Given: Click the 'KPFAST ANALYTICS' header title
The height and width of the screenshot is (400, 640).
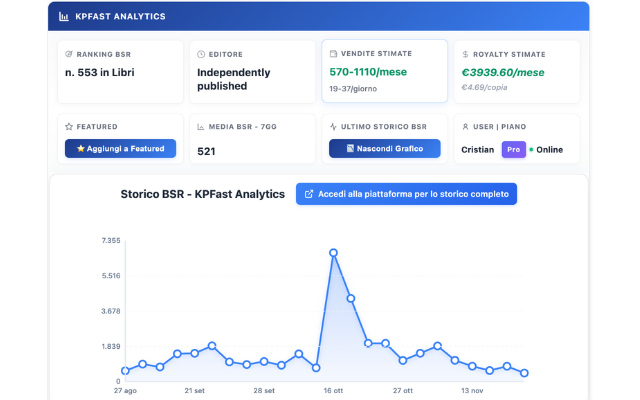Looking at the screenshot, I should tap(120, 17).
